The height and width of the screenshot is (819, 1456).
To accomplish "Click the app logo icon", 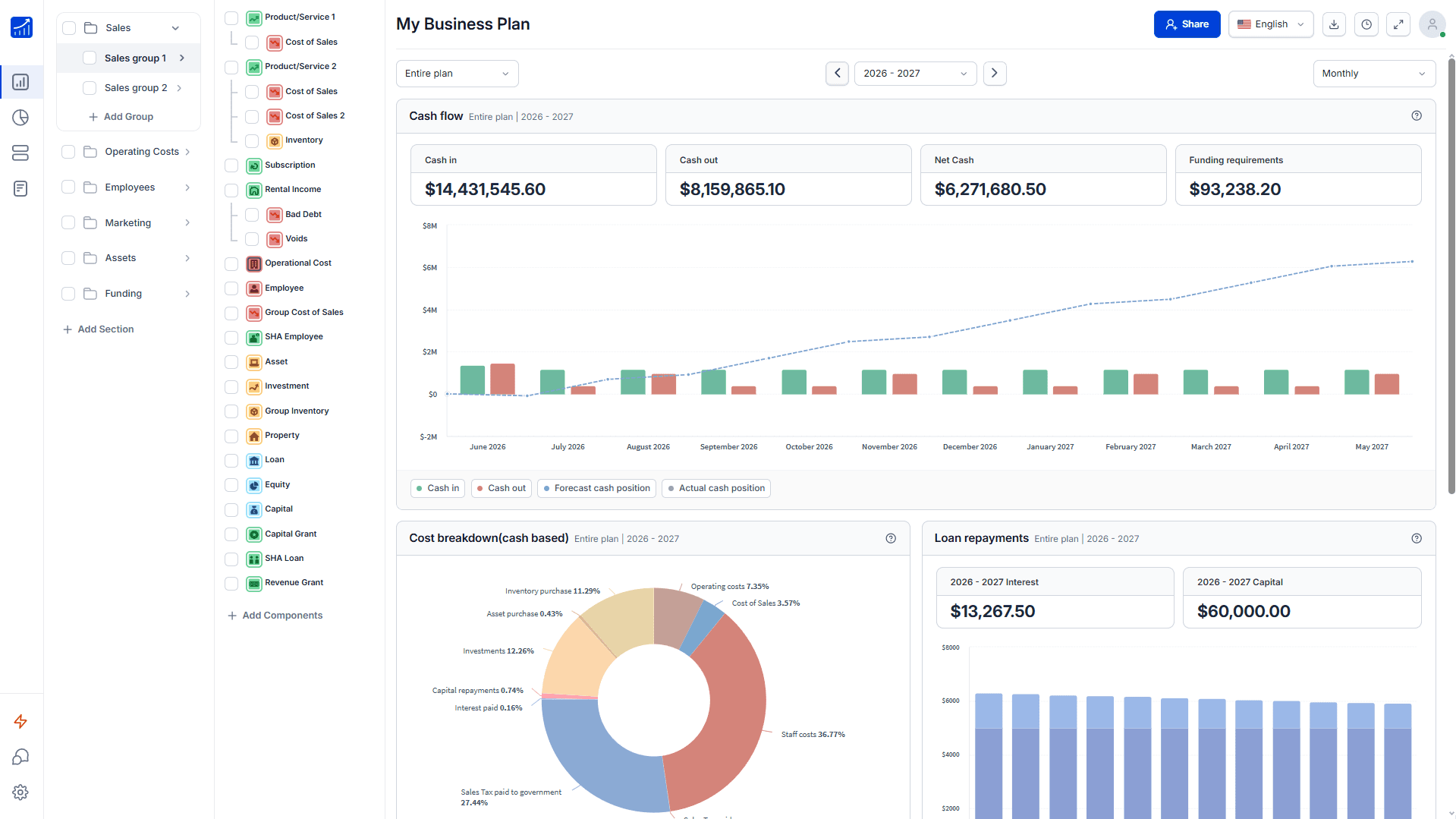I will click(21, 27).
